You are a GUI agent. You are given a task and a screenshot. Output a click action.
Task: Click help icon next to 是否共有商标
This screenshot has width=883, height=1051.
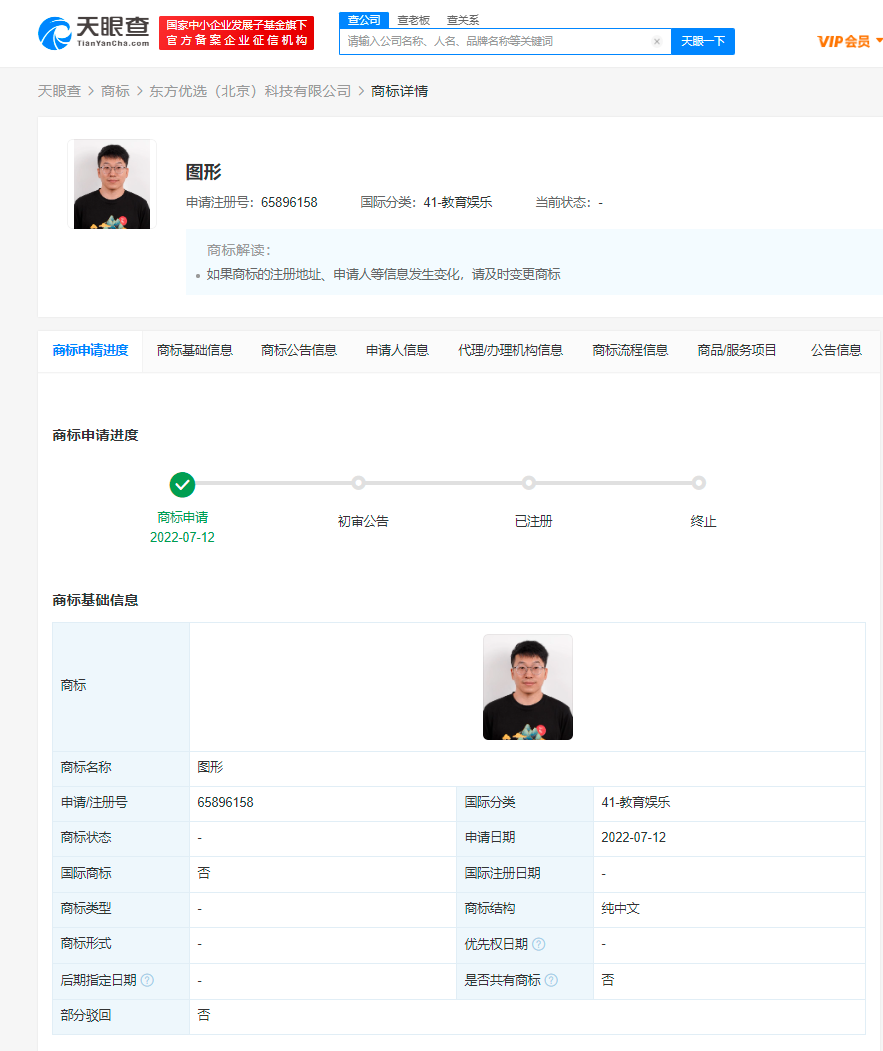(551, 980)
